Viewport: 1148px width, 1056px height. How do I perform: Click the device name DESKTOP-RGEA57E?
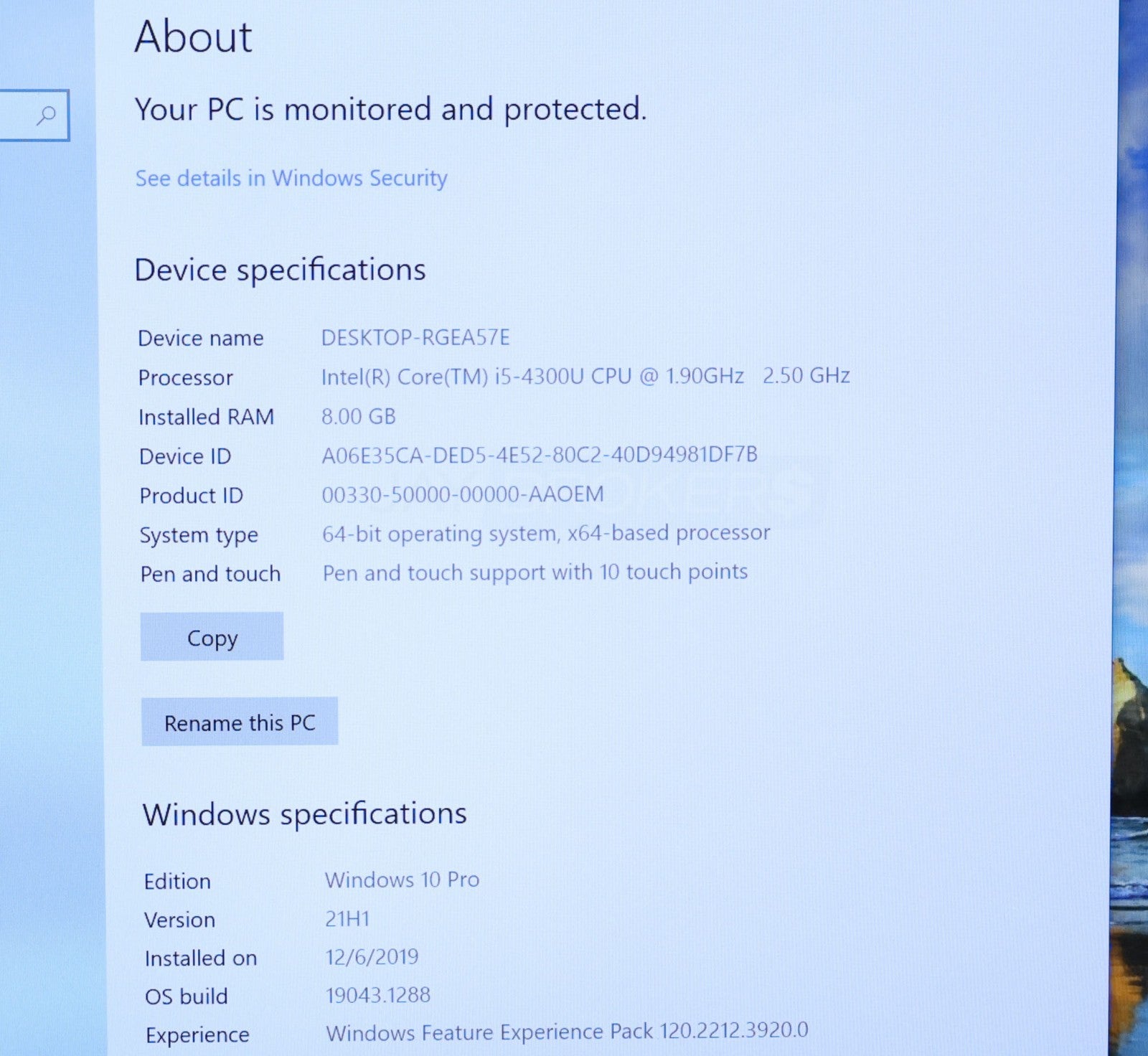[415, 337]
